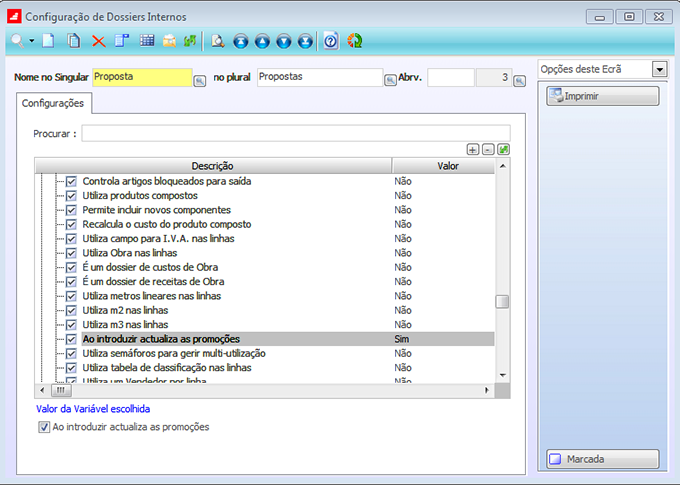The height and width of the screenshot is (485, 680).
Task: Open help with the question mark icon
Action: tap(331, 41)
